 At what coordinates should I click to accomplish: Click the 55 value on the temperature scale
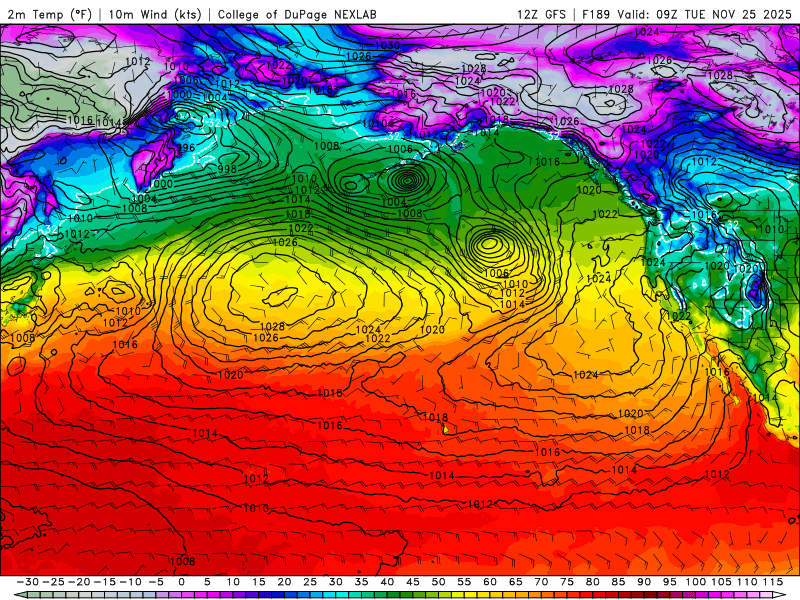[x=464, y=582]
